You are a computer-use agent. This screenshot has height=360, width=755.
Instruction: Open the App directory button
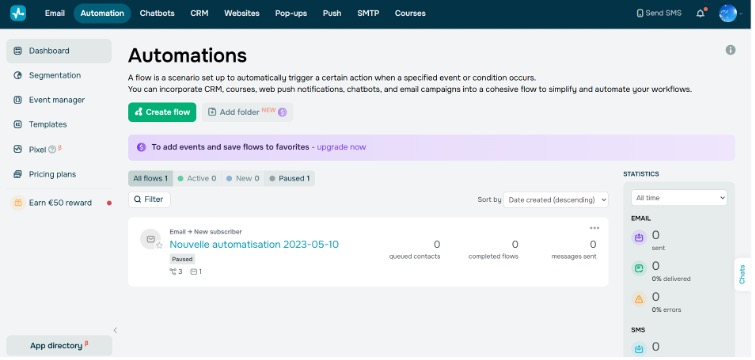click(x=59, y=346)
